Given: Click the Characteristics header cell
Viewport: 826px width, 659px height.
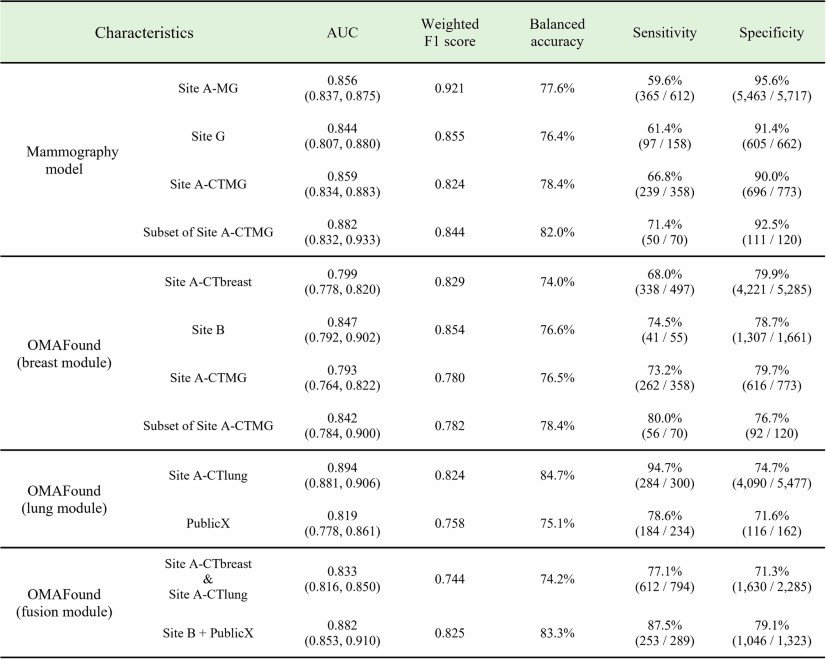Looking at the screenshot, I should (144, 33).
